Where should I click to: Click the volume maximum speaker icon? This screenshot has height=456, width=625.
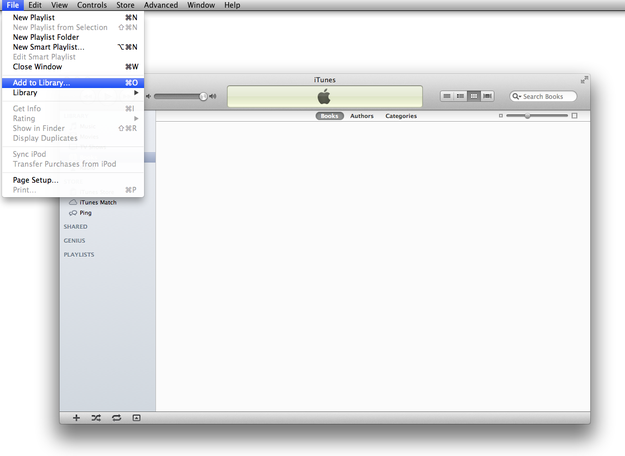(x=213, y=96)
